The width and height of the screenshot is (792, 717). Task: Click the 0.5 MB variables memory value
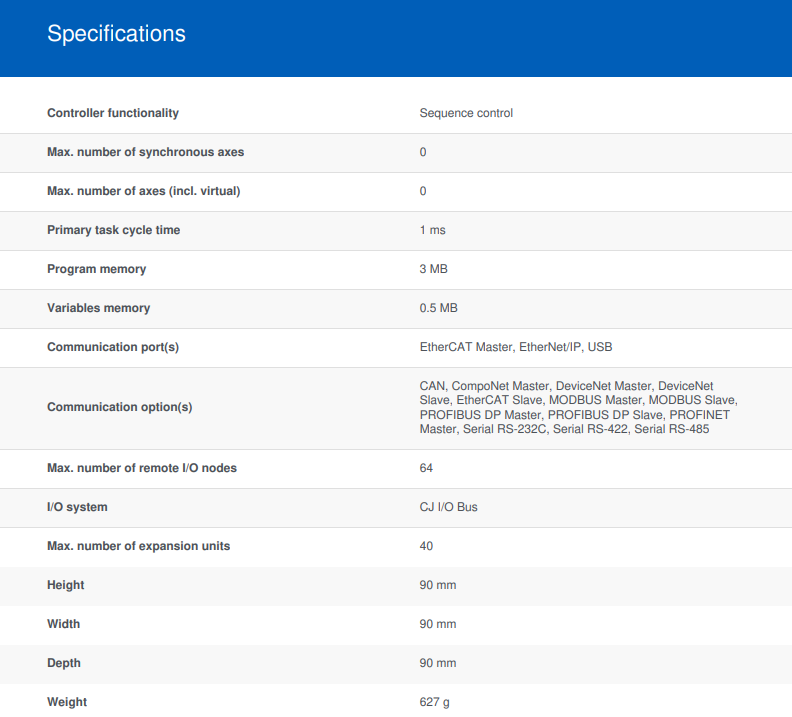(x=438, y=308)
